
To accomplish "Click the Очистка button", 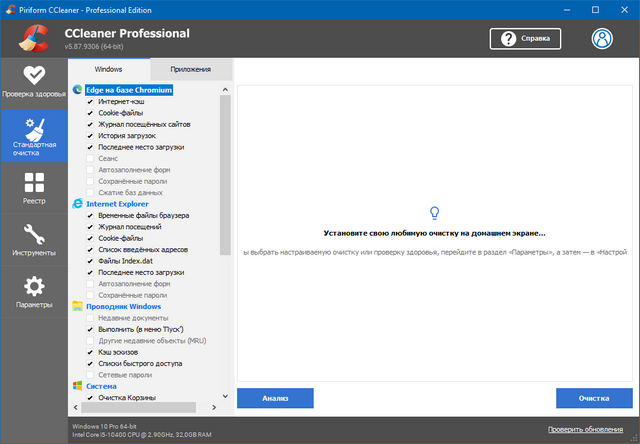I will point(593,398).
